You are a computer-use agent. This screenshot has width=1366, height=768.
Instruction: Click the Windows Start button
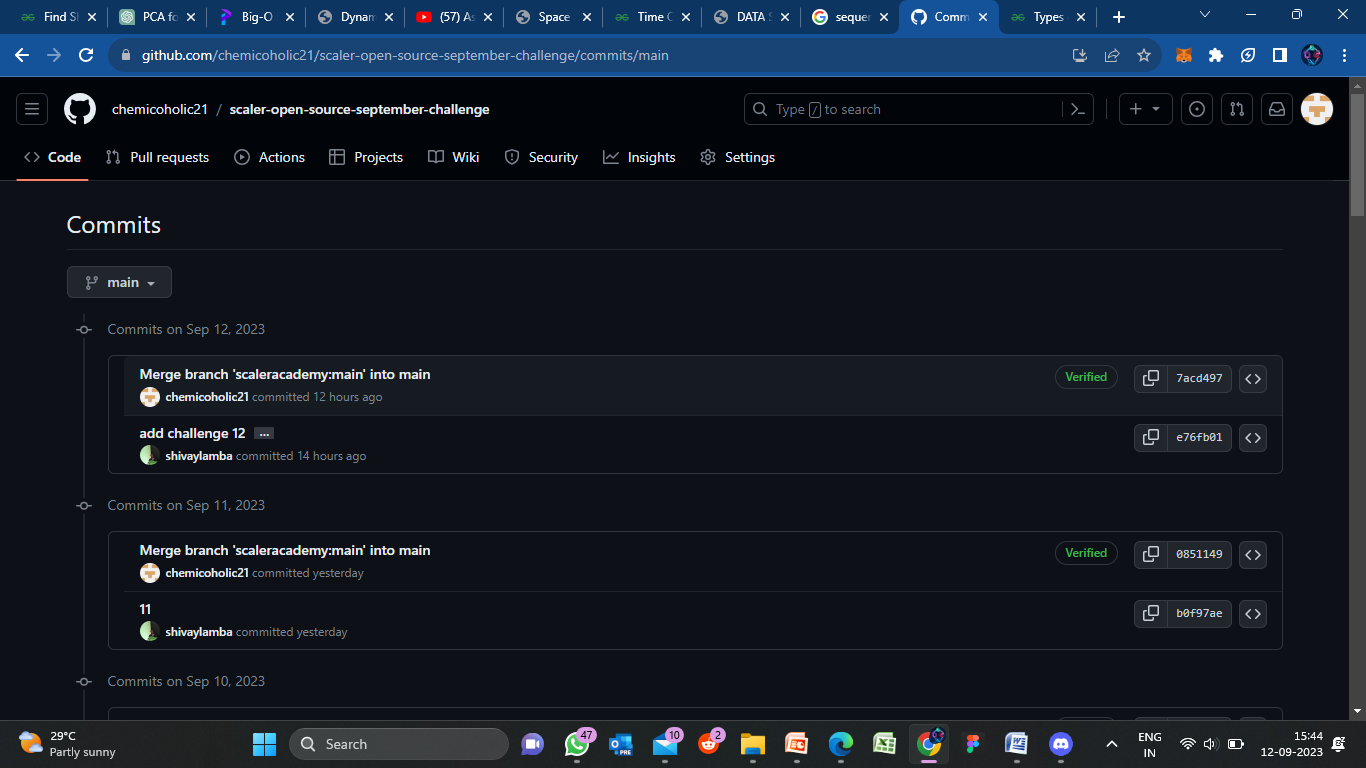pyautogui.click(x=263, y=744)
